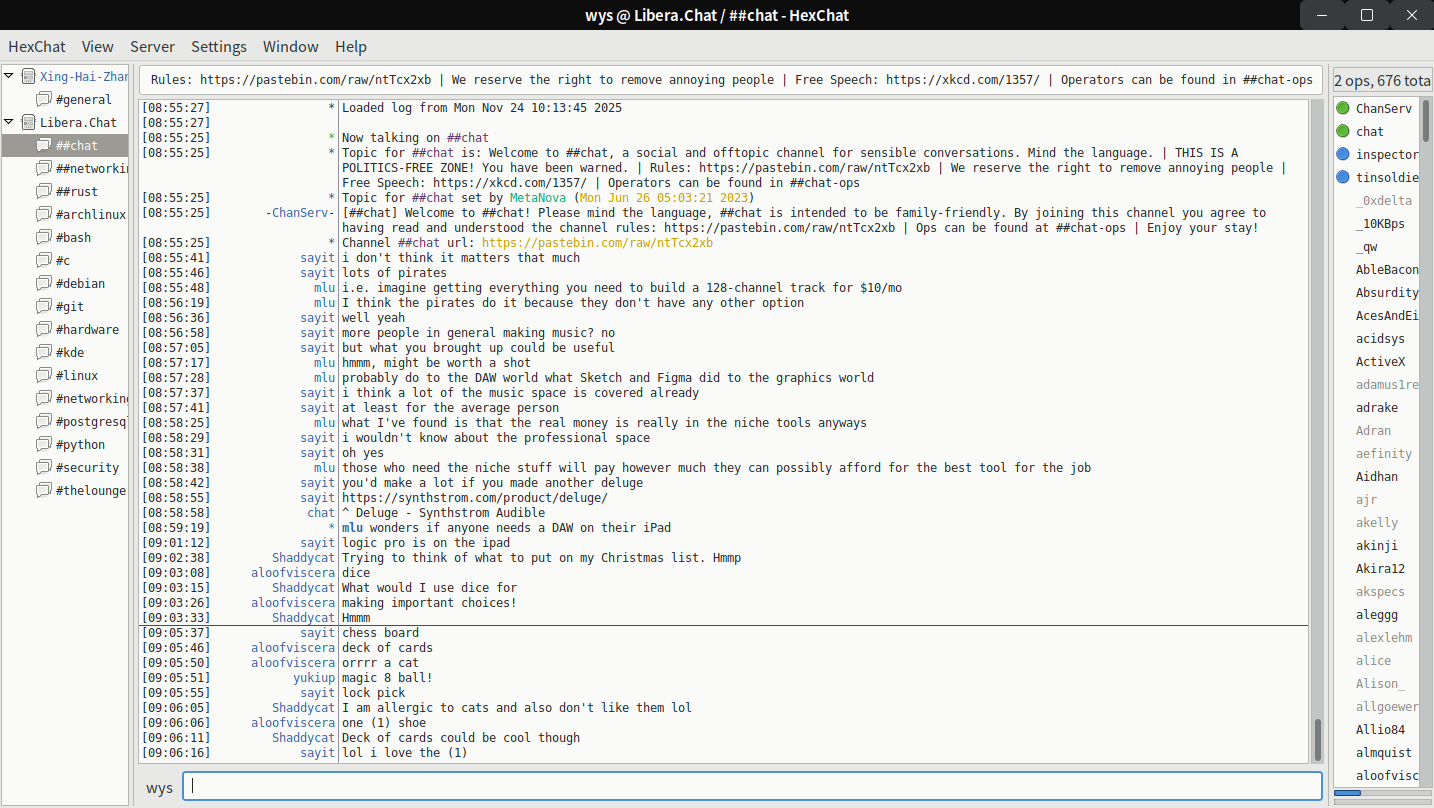
Task: Click the Libera.Chat server icon
Action: click(28, 122)
